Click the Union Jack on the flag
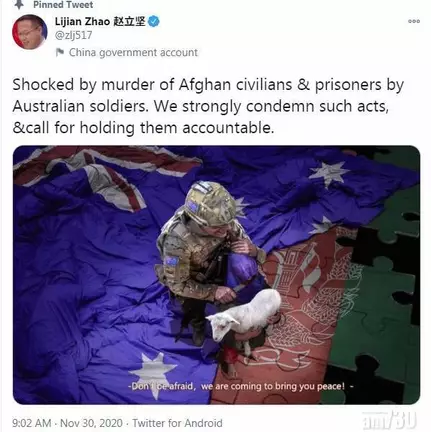This screenshot has height=432, width=431. pos(100,175)
